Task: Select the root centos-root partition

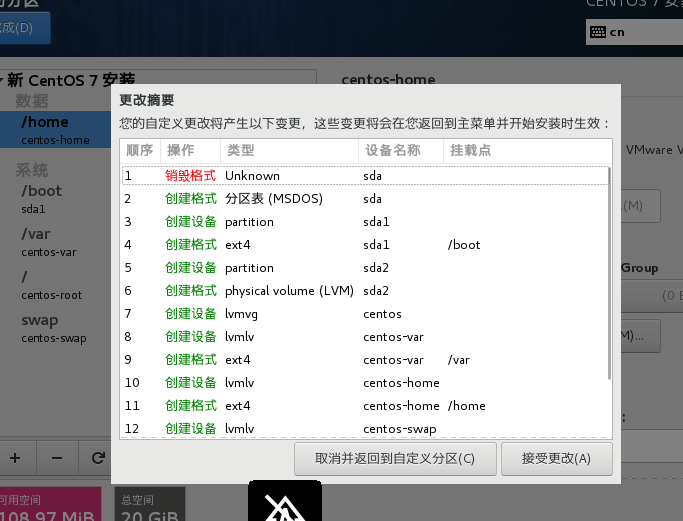Action: coord(55,285)
